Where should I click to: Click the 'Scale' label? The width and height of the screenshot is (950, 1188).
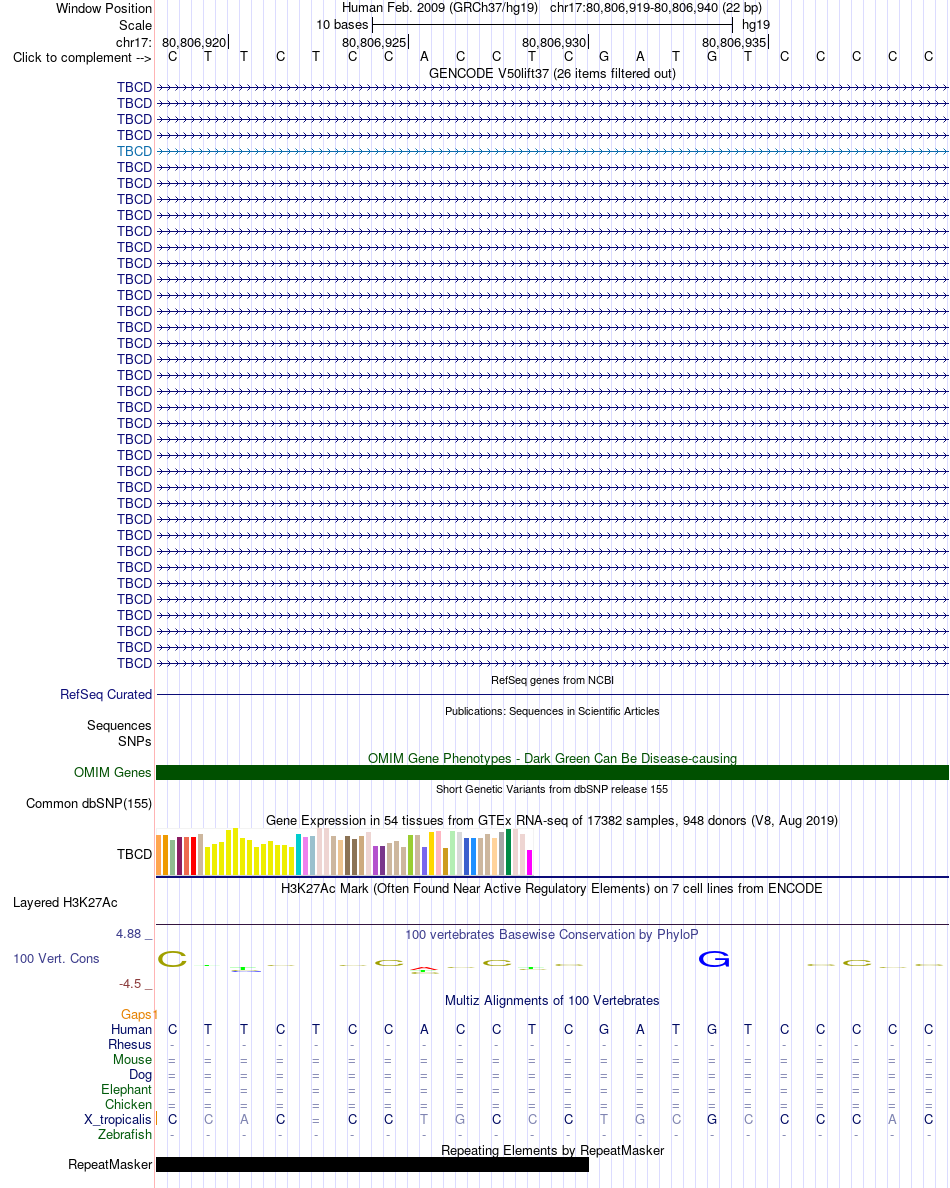coord(136,25)
